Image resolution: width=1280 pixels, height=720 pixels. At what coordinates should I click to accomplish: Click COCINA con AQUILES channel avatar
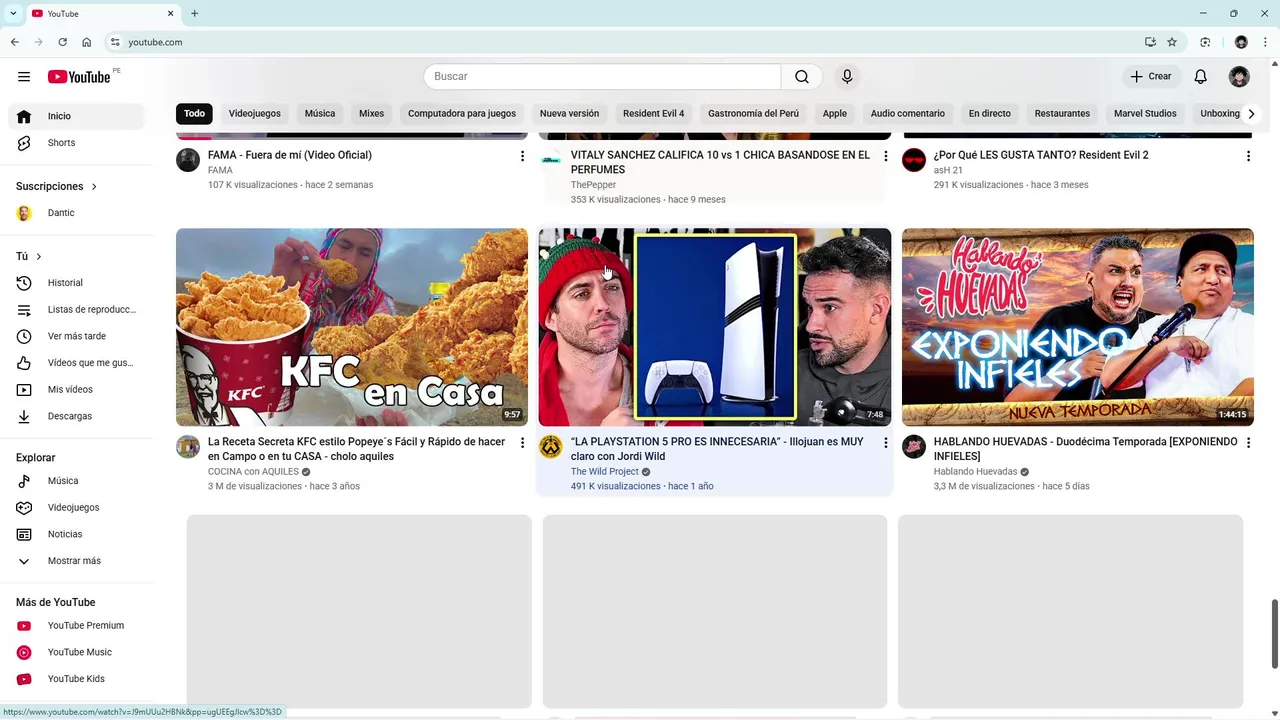tap(188, 446)
